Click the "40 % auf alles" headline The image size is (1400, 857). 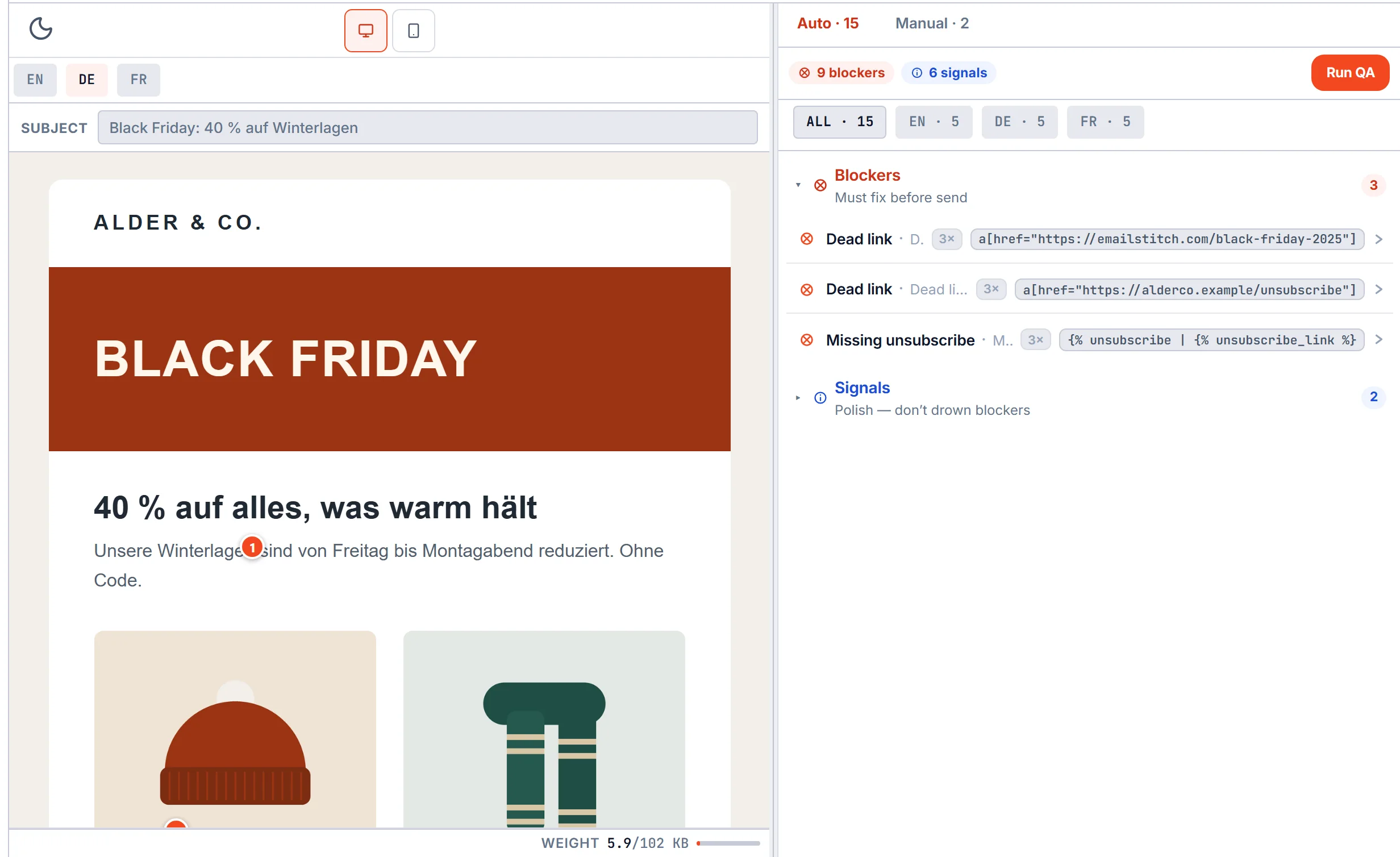coord(315,507)
